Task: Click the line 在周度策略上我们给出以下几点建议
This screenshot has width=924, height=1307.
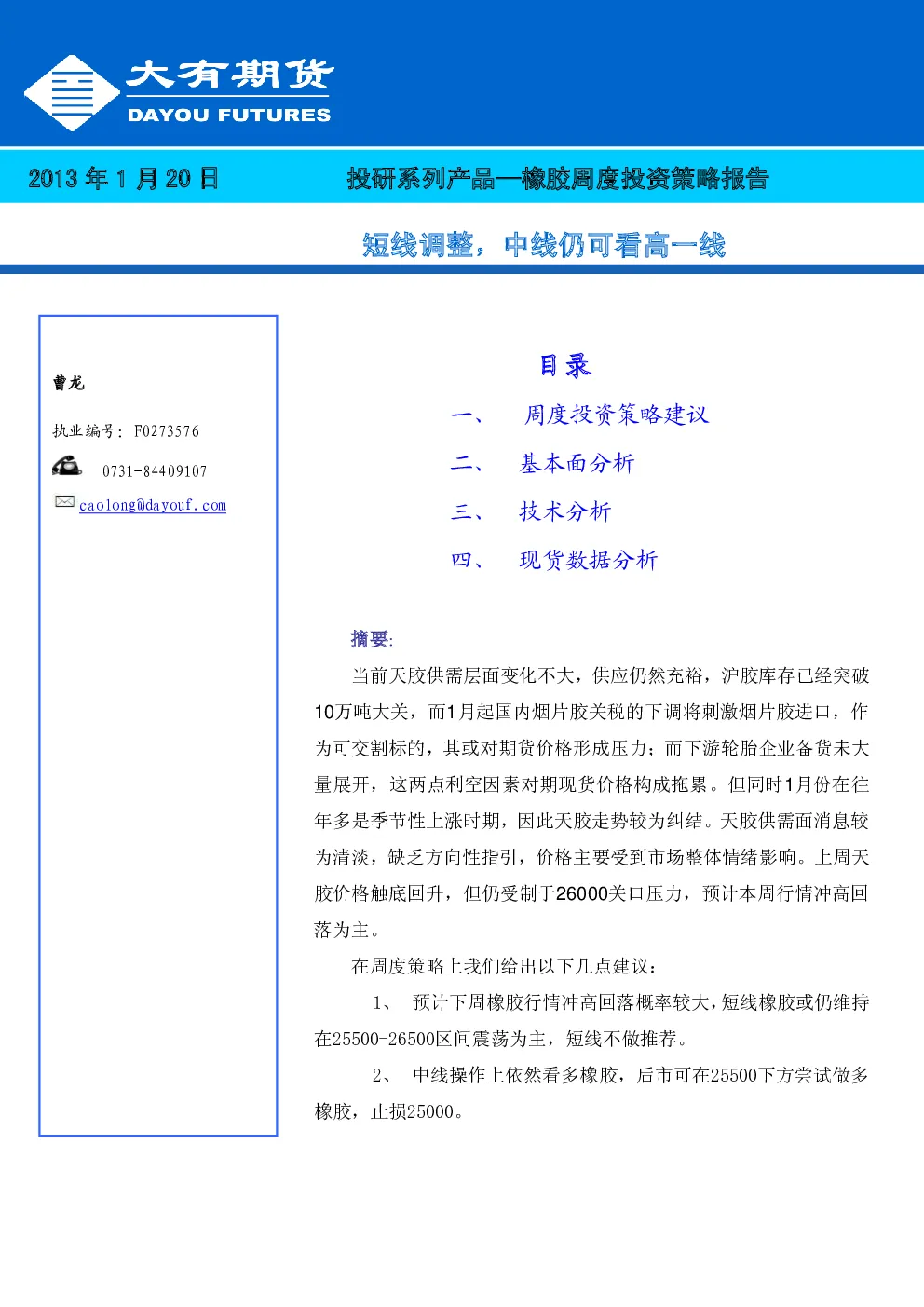Action: click(505, 966)
